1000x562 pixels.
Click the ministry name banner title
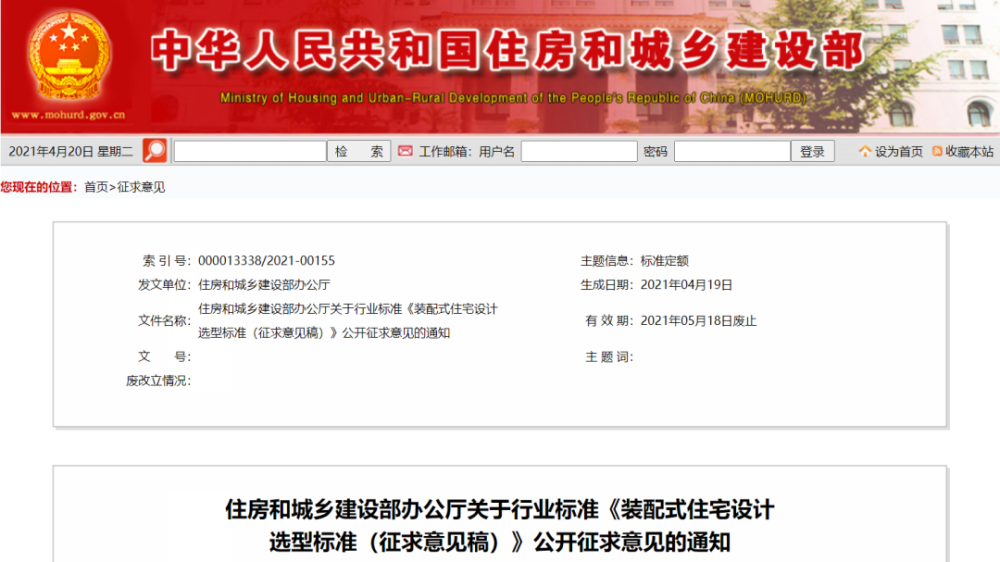click(508, 51)
